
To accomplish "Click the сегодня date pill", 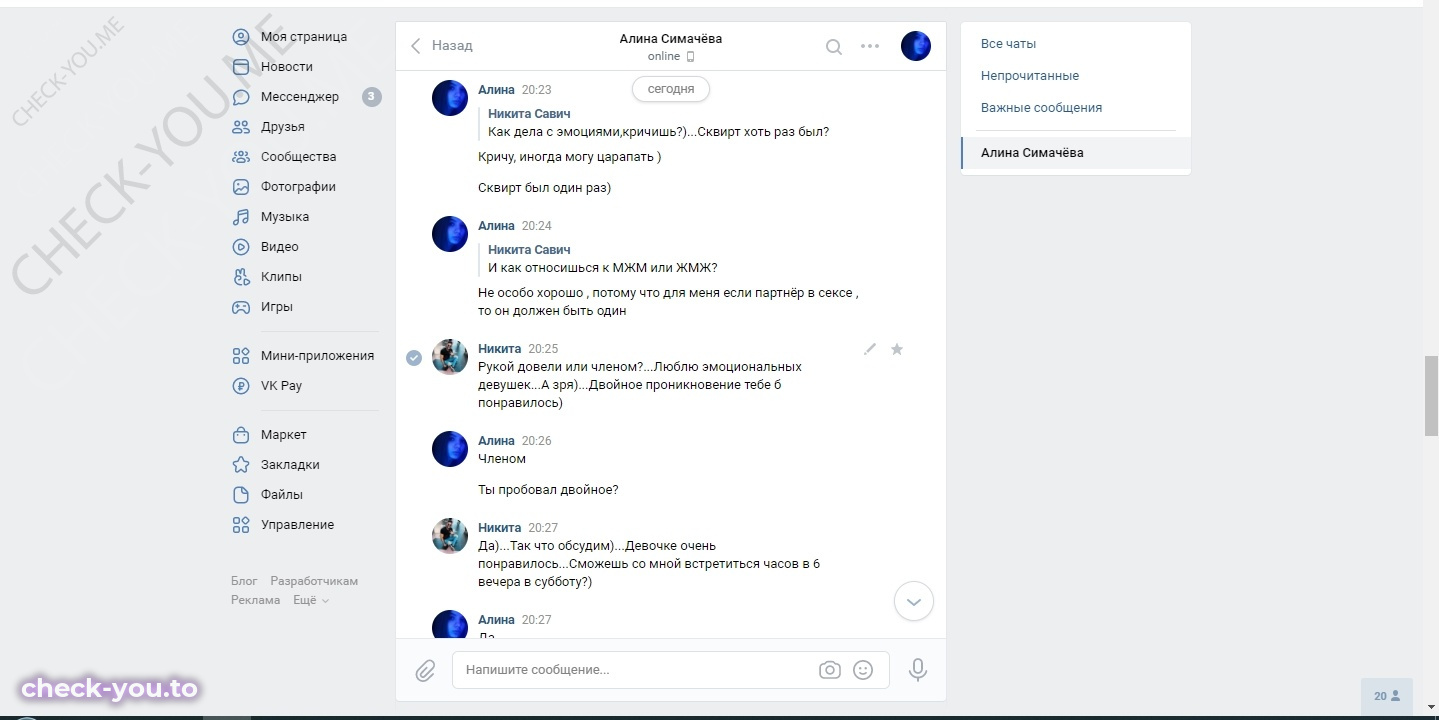I will pyautogui.click(x=671, y=89).
